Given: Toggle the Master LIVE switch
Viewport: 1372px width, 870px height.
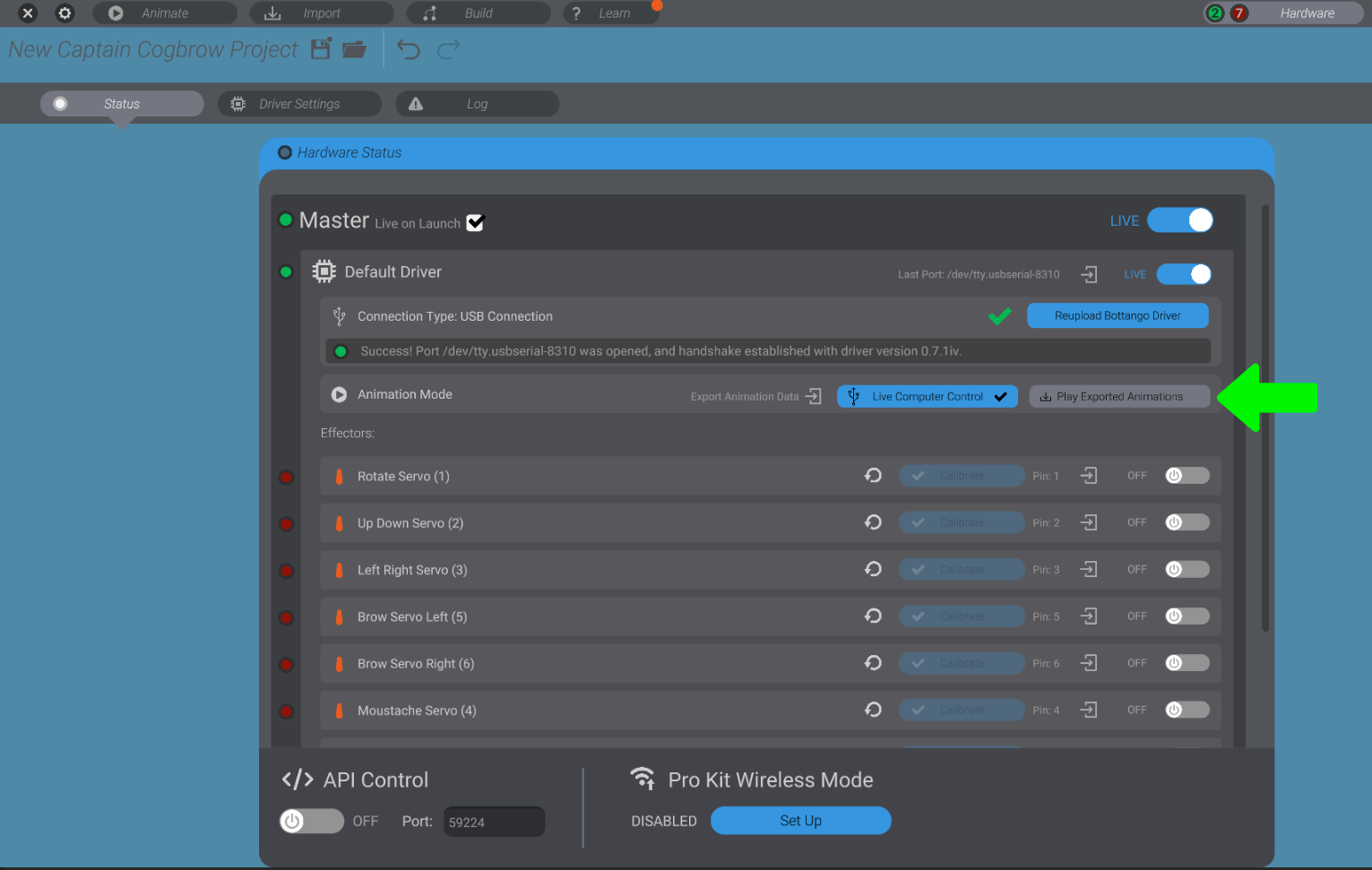Looking at the screenshot, I should tap(1180, 220).
